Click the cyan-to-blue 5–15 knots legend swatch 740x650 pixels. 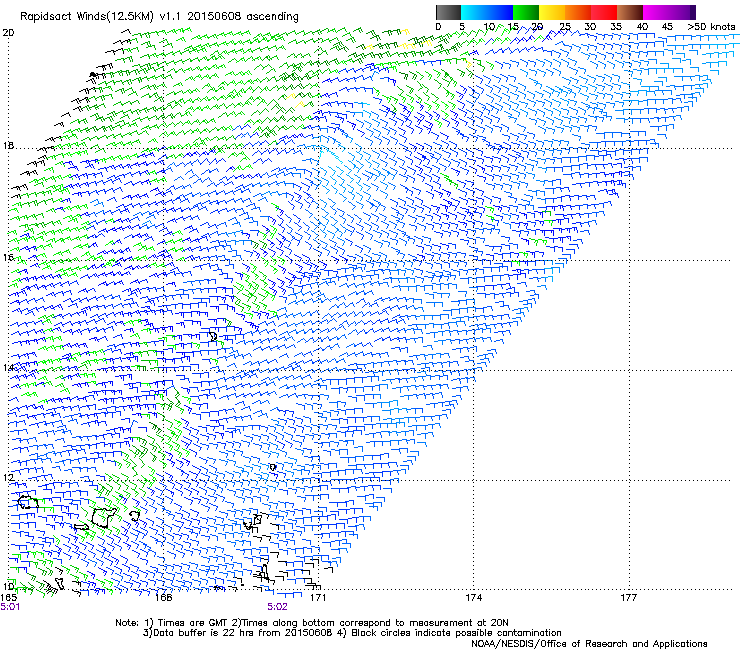pos(487,12)
